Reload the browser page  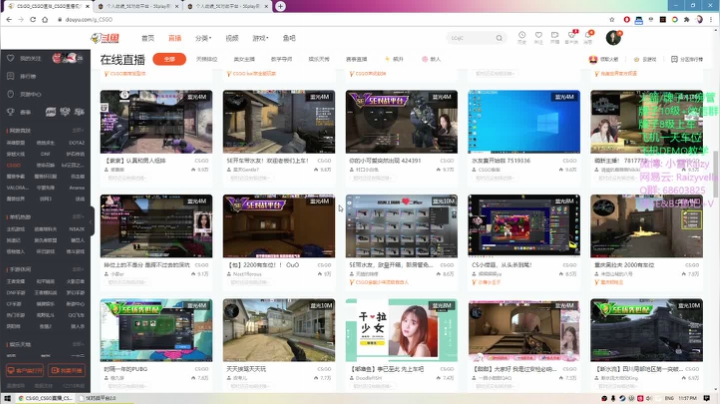tap(33, 20)
